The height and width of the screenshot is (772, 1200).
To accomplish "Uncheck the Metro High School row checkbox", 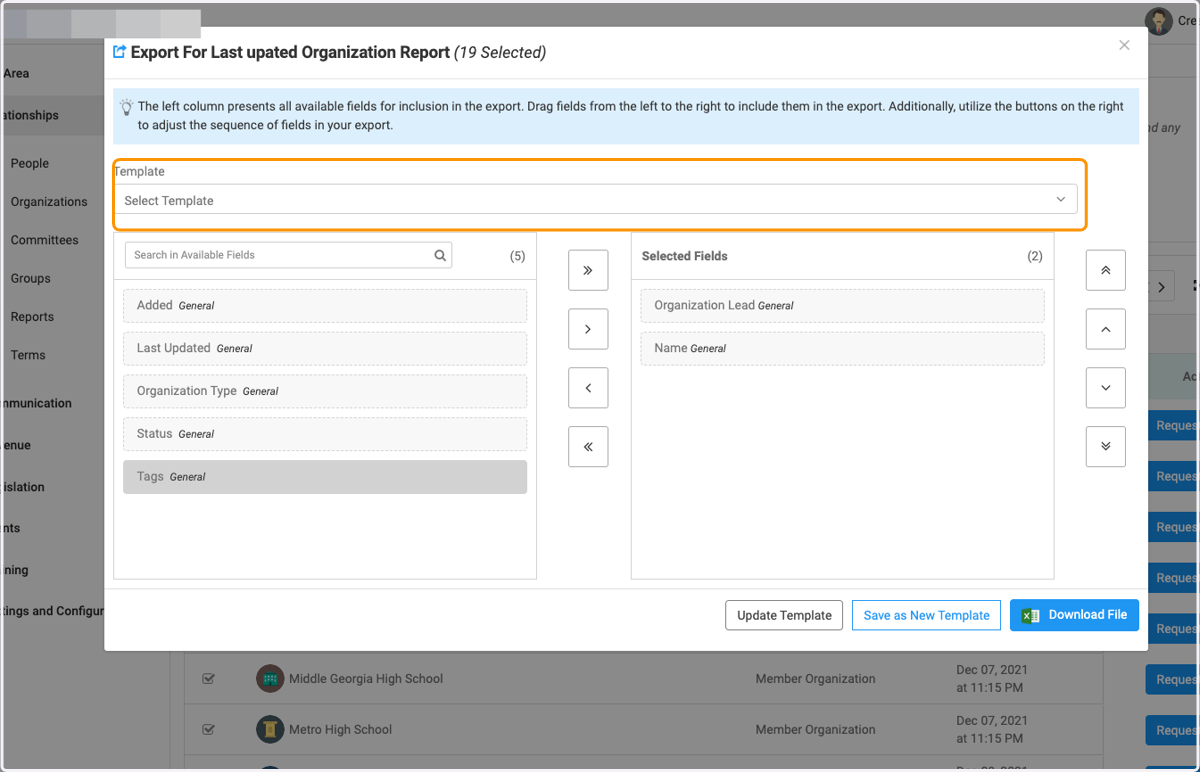I will click(208, 729).
